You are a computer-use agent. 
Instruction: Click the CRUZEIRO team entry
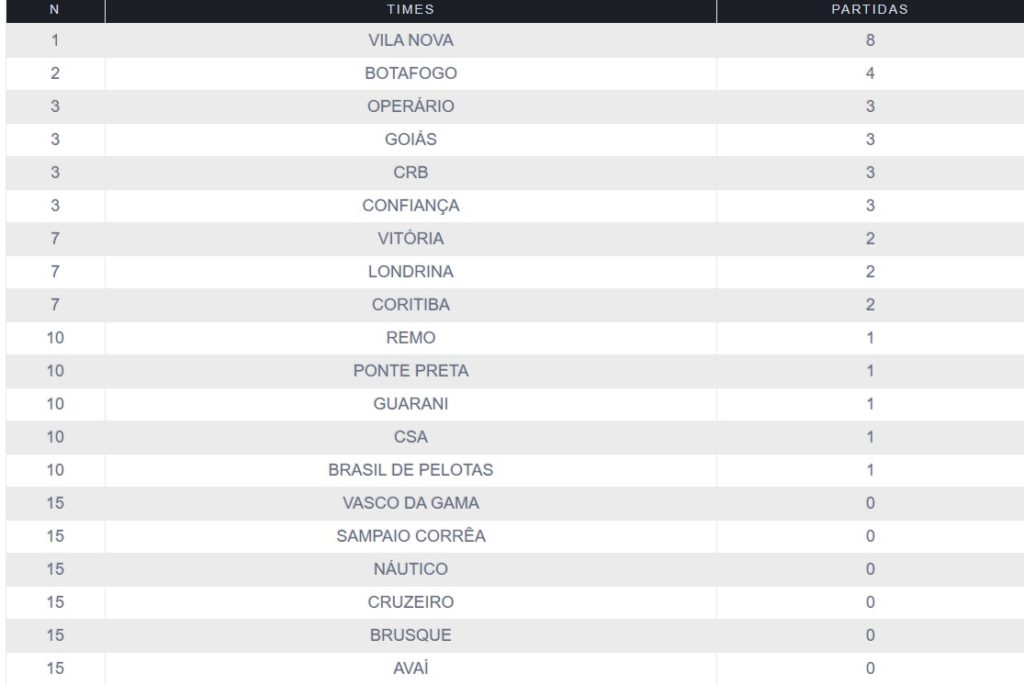click(x=410, y=602)
